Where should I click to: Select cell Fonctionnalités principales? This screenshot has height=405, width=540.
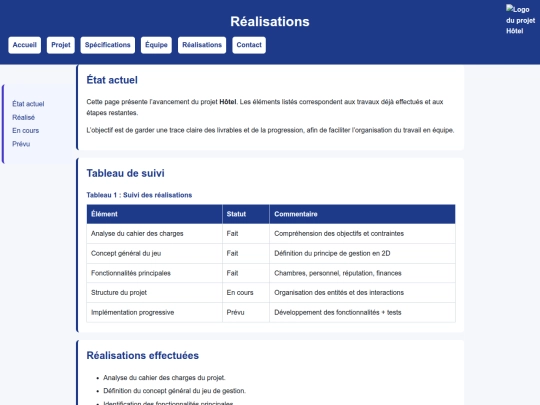[155, 273]
